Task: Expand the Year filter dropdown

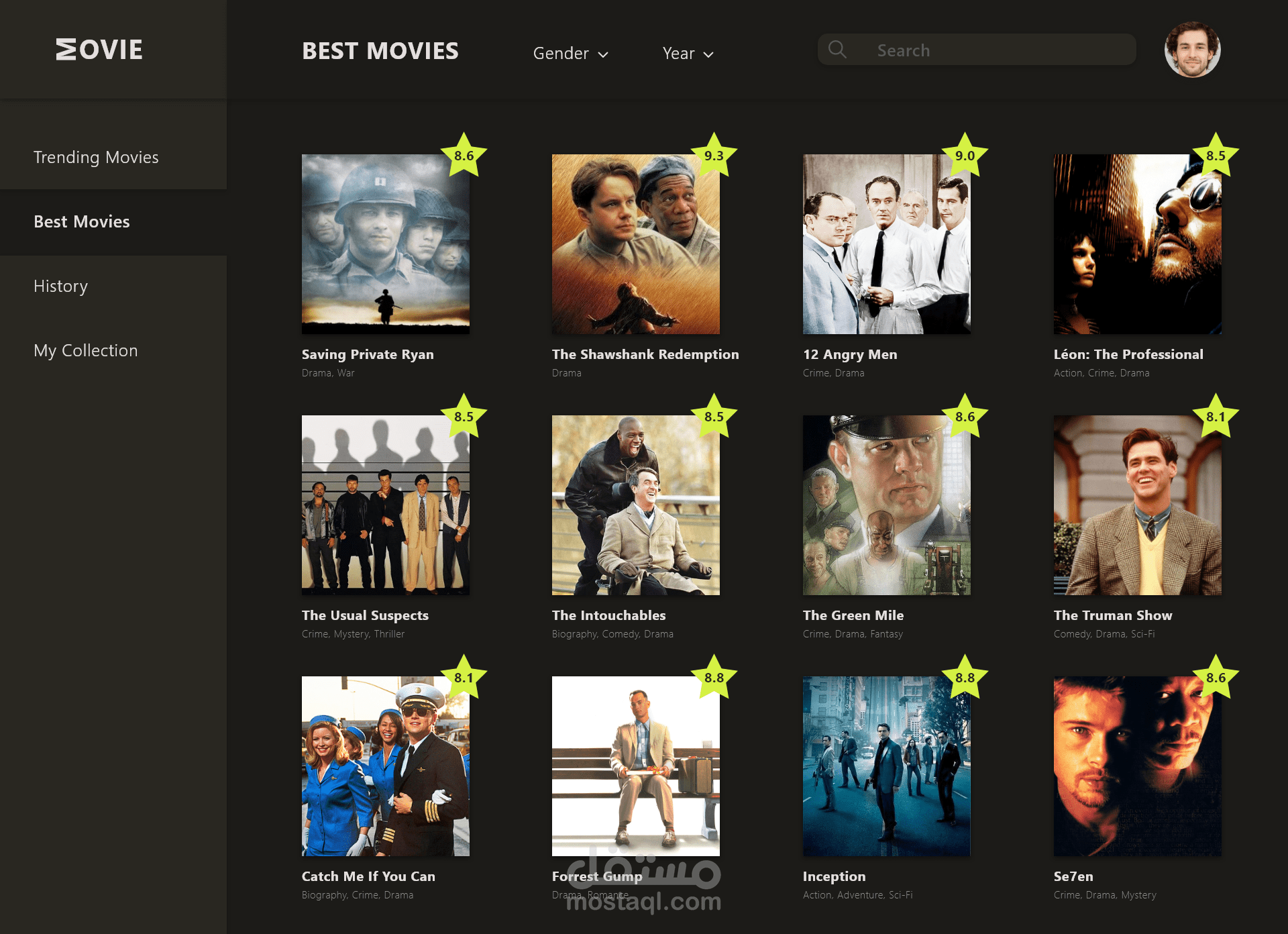Action: 688,53
